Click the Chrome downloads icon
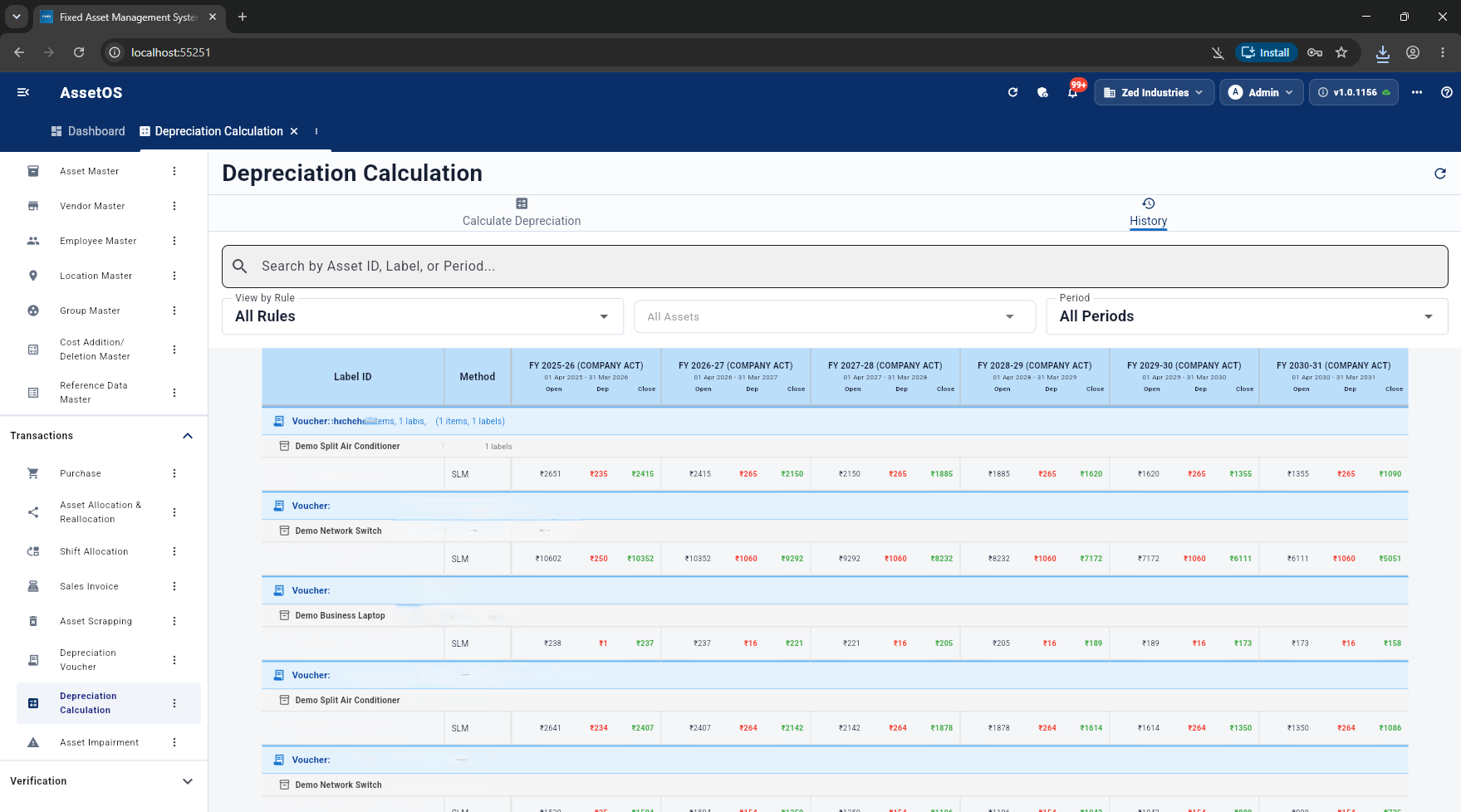 pyautogui.click(x=1383, y=52)
